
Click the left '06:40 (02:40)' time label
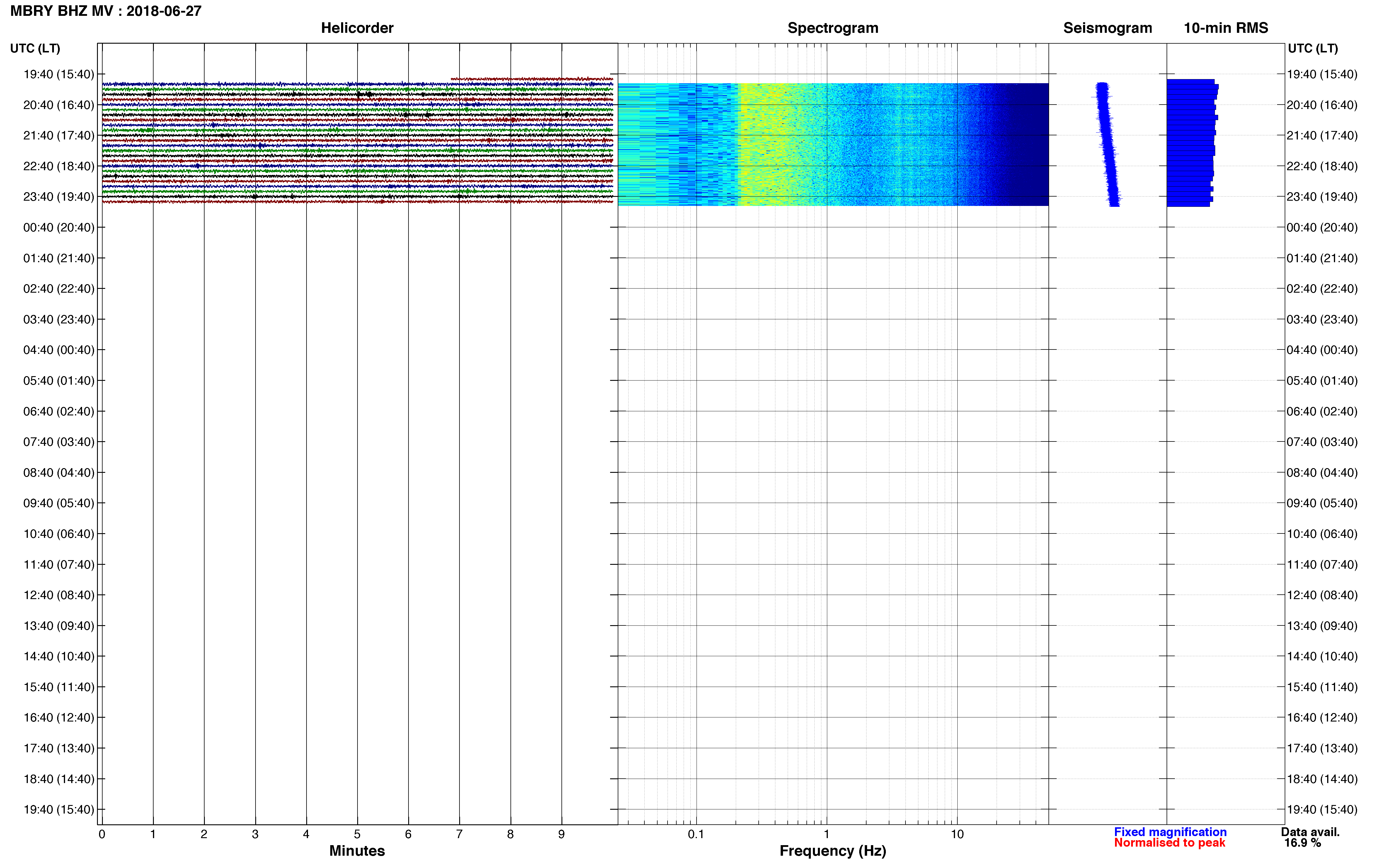[x=59, y=411]
